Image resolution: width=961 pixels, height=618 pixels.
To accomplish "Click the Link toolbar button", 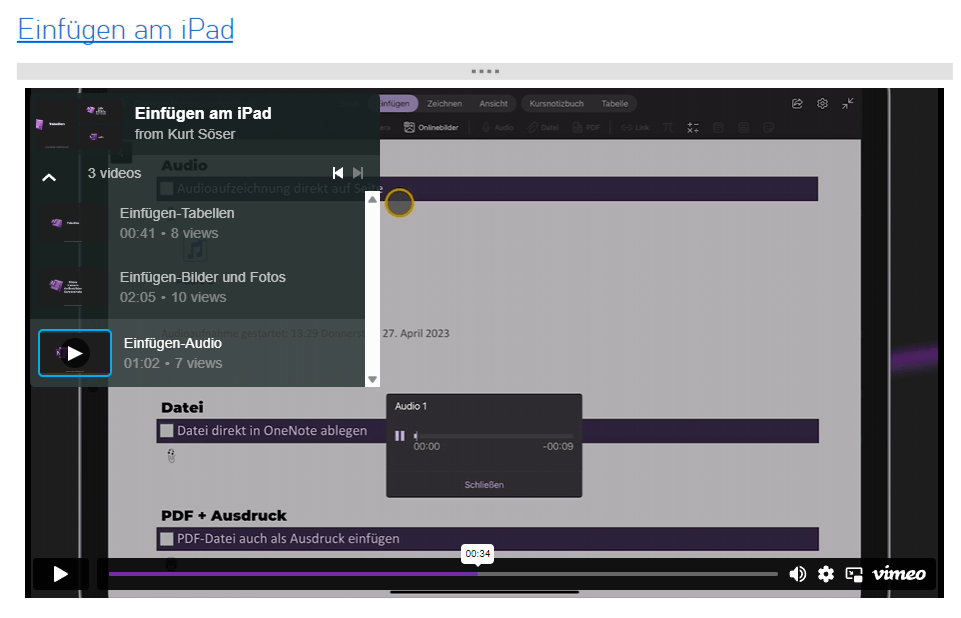I will [x=635, y=128].
